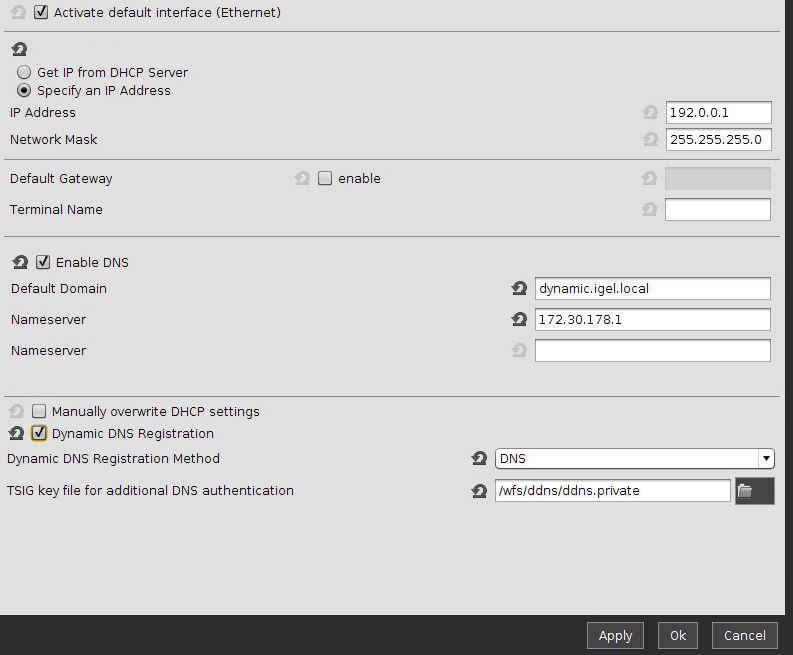The width and height of the screenshot is (793, 655).
Task: Choose Specify an IP Address radio button
Action: (24, 90)
